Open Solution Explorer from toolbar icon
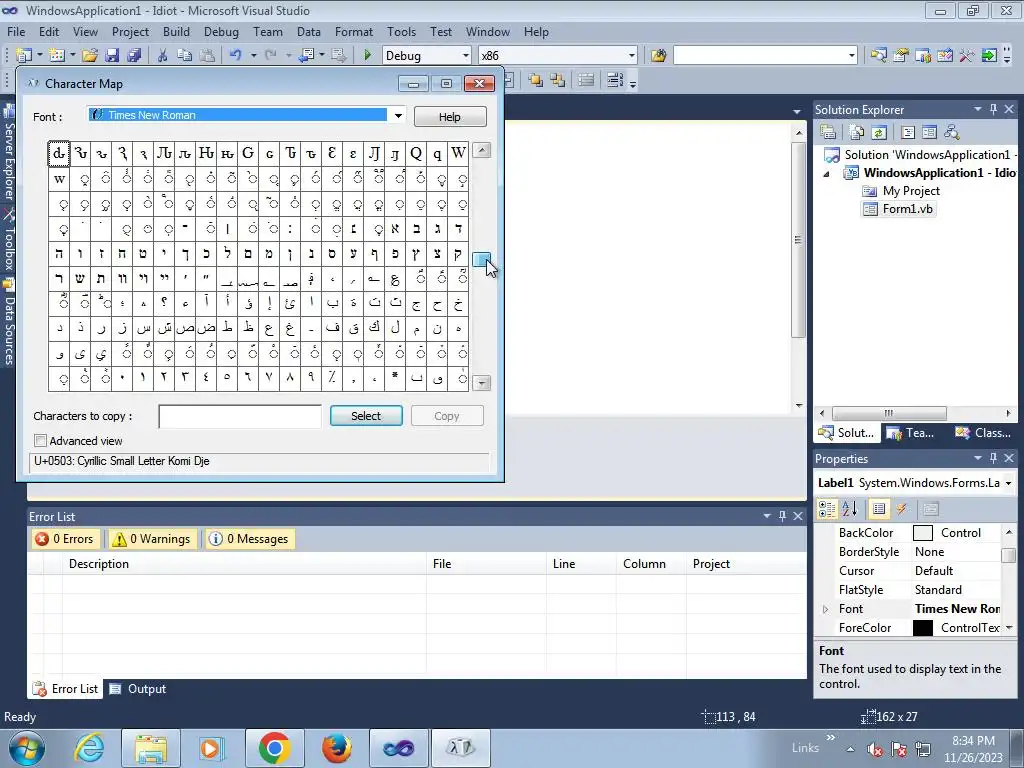 (x=878, y=56)
